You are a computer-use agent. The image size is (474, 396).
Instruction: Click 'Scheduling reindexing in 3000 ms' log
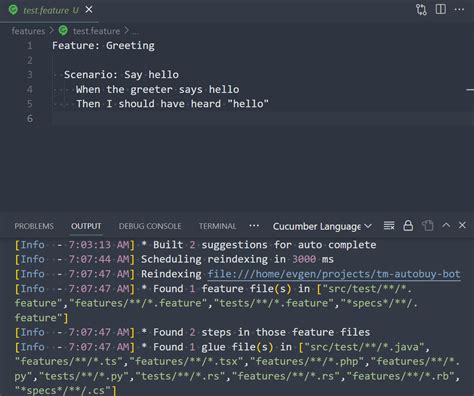point(237,259)
